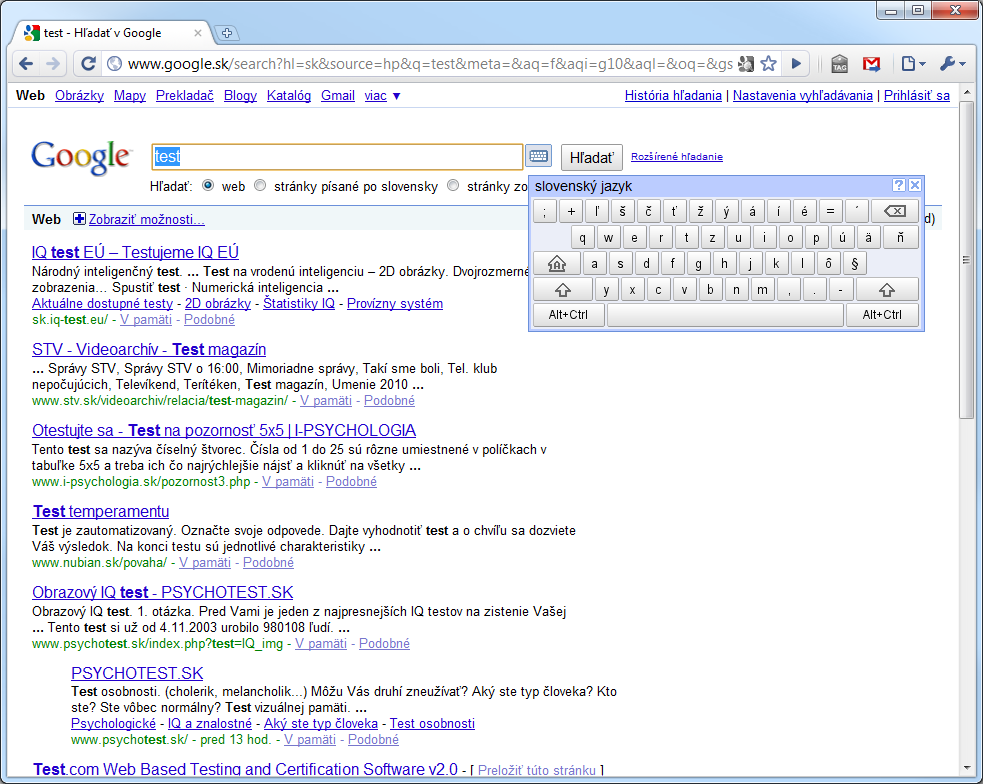The width and height of the screenshot is (983, 784).
Task: Open Katalóg in top navigation
Action: coord(289,96)
